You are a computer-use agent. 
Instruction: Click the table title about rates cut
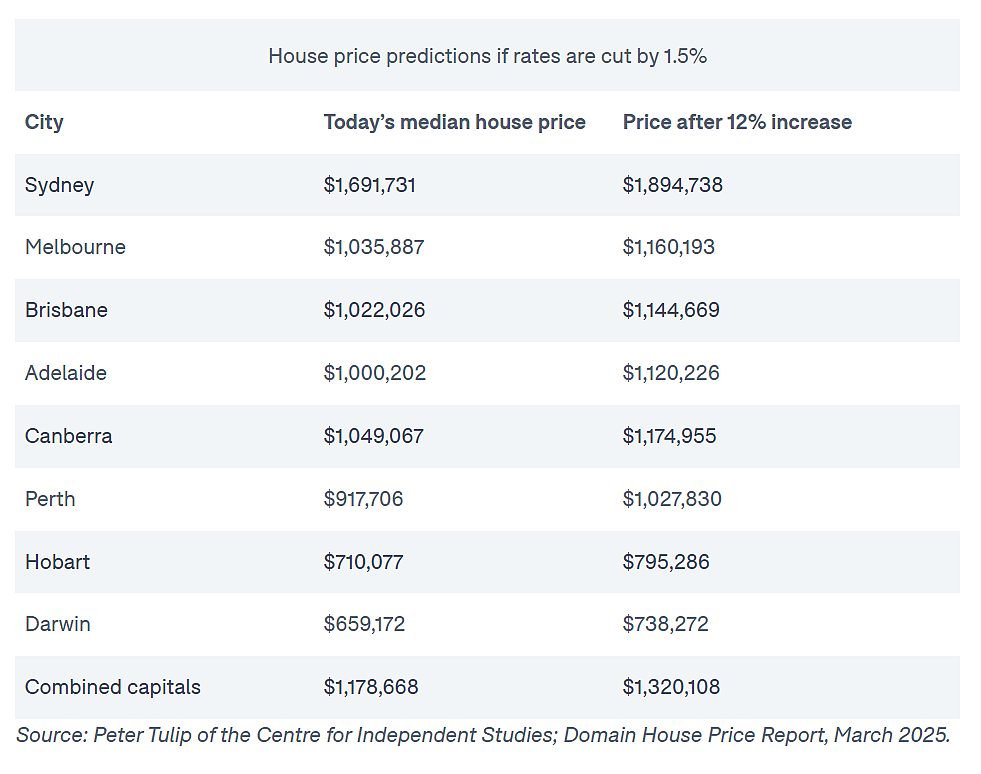pyautogui.click(x=487, y=56)
